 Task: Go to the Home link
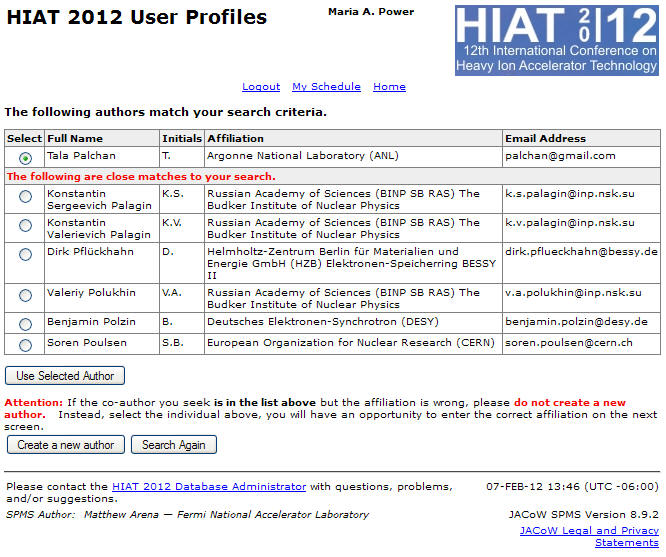389,87
